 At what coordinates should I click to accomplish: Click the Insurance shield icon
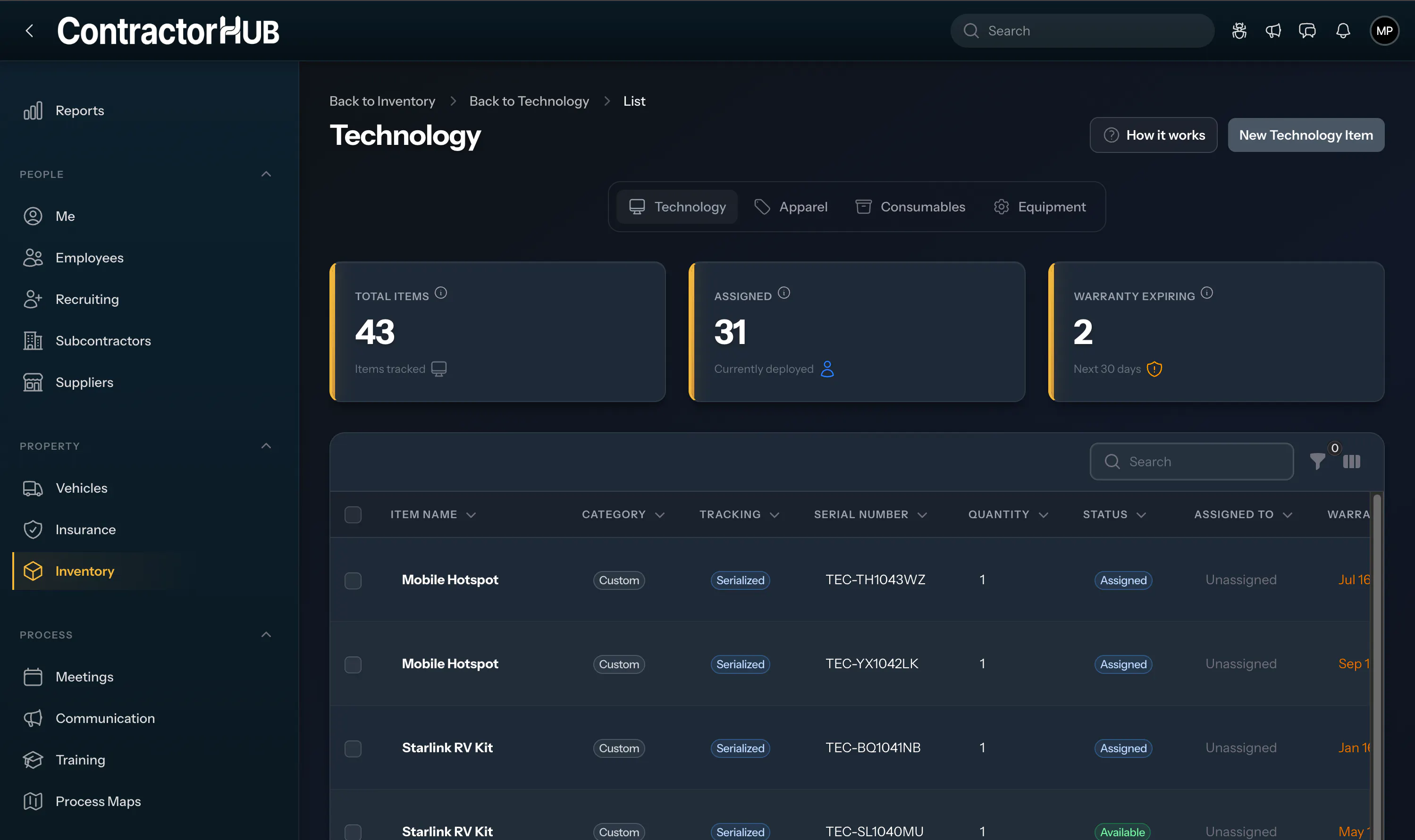(x=33, y=529)
